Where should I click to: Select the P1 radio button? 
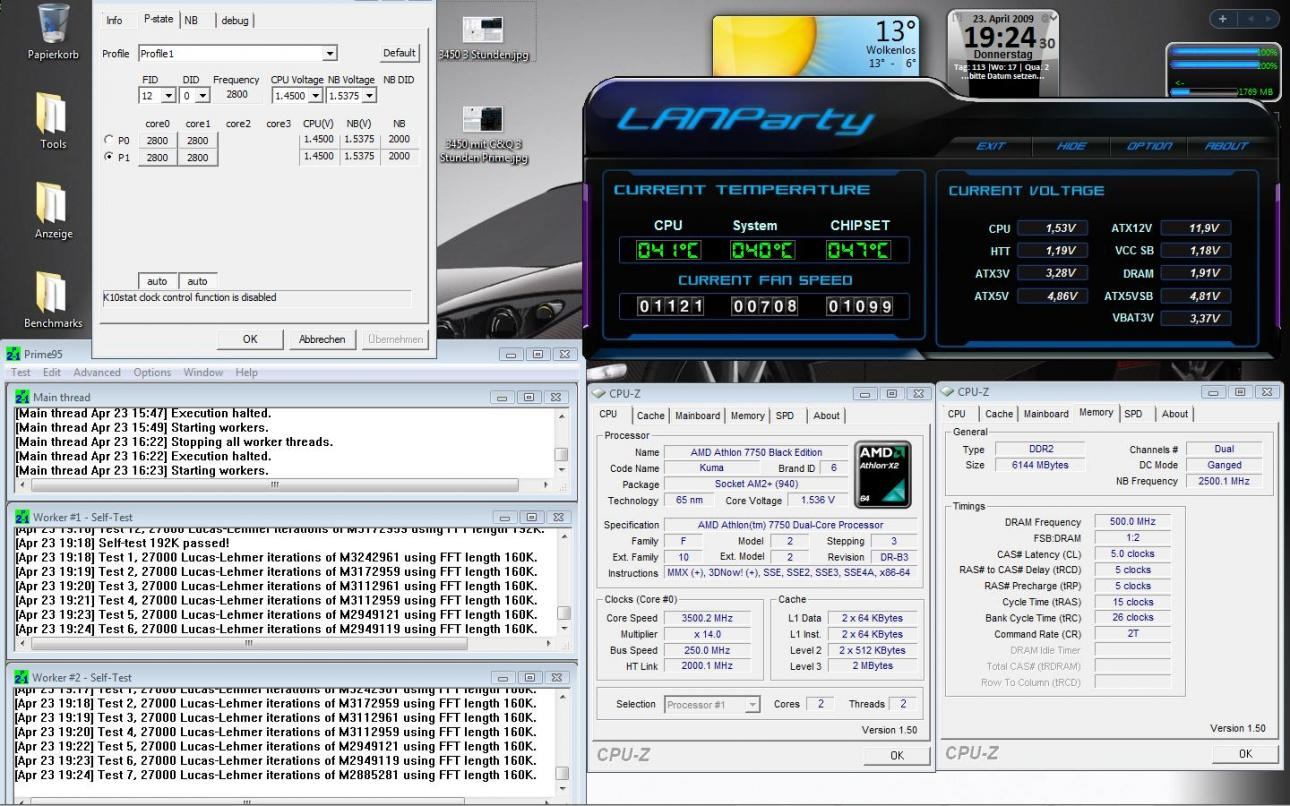110,157
